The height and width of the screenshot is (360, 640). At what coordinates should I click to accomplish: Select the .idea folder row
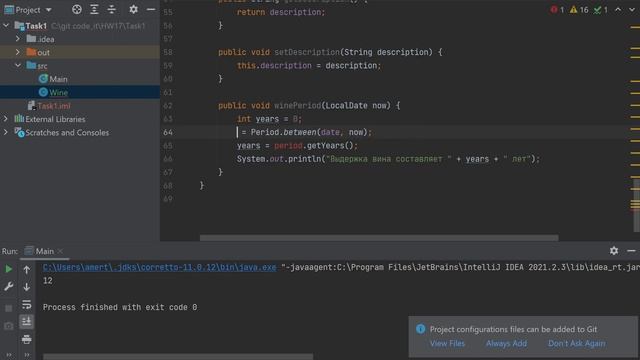80,39
